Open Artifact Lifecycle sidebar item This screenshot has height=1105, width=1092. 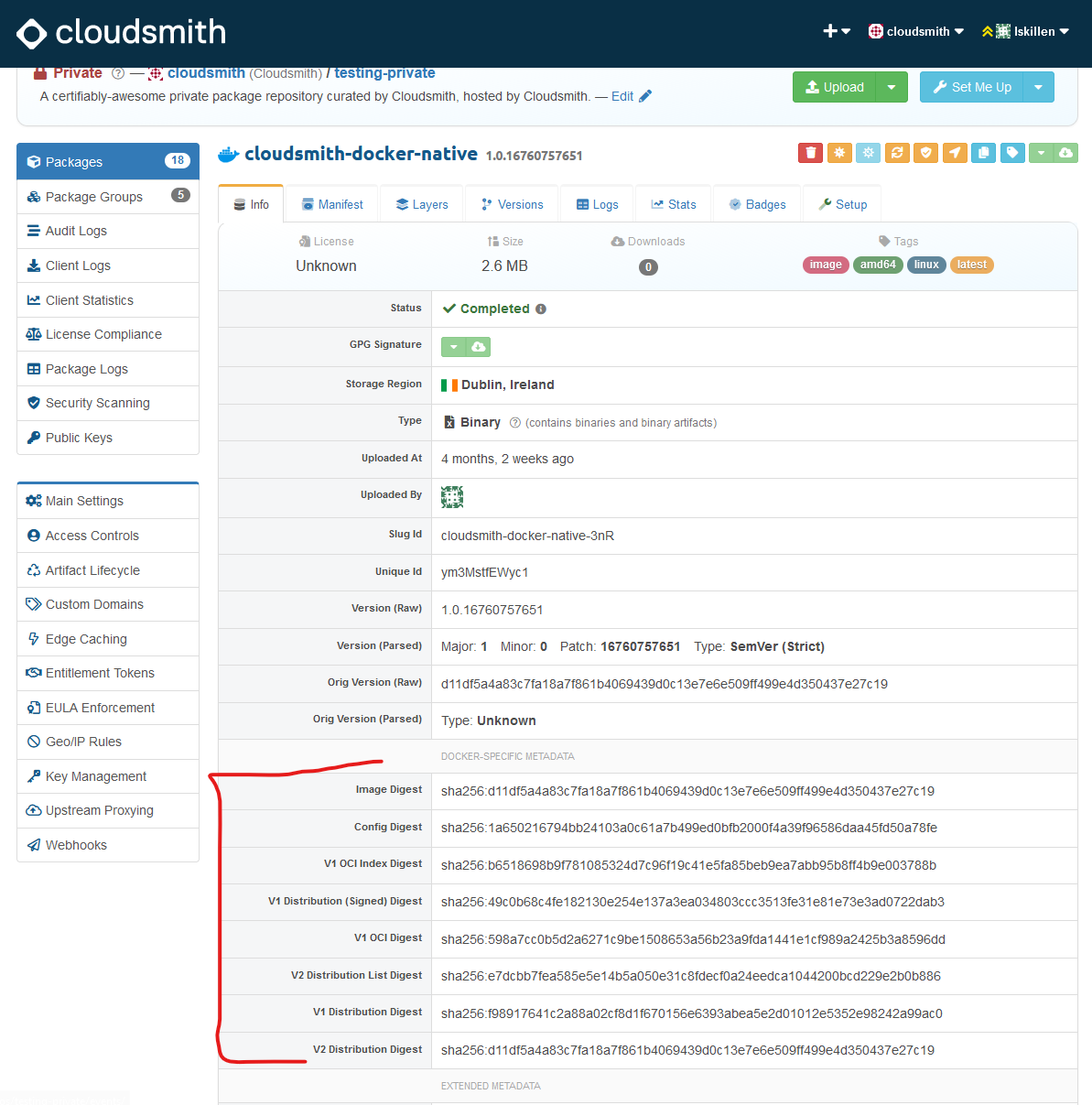[x=108, y=570]
